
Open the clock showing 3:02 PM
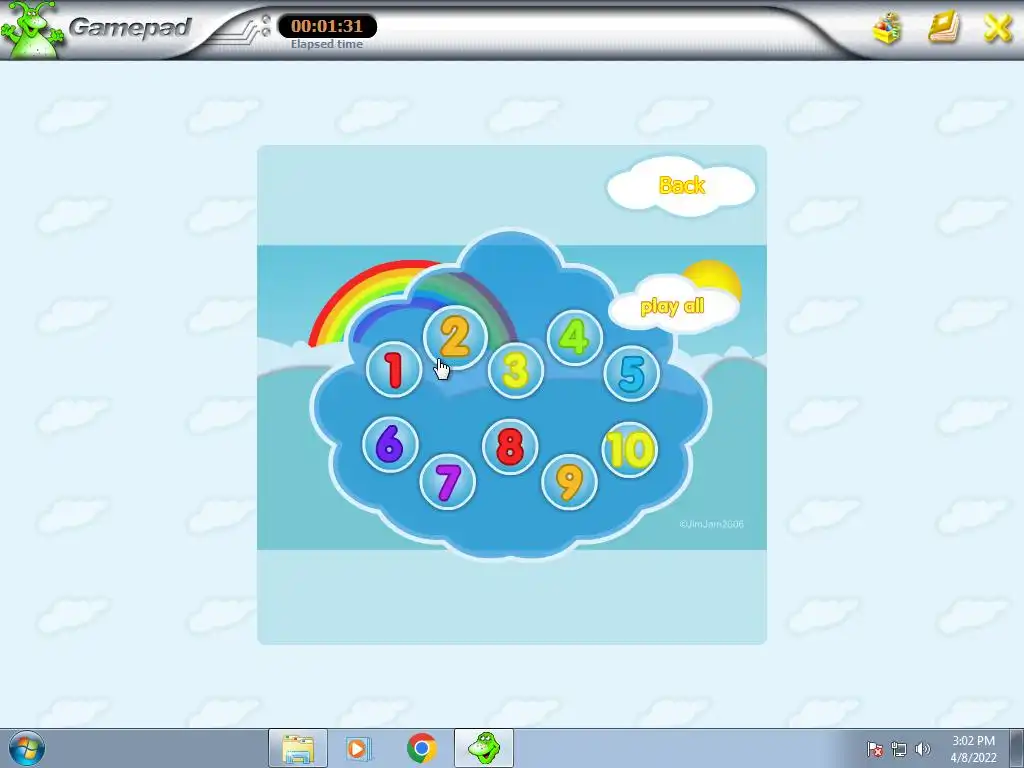point(973,749)
